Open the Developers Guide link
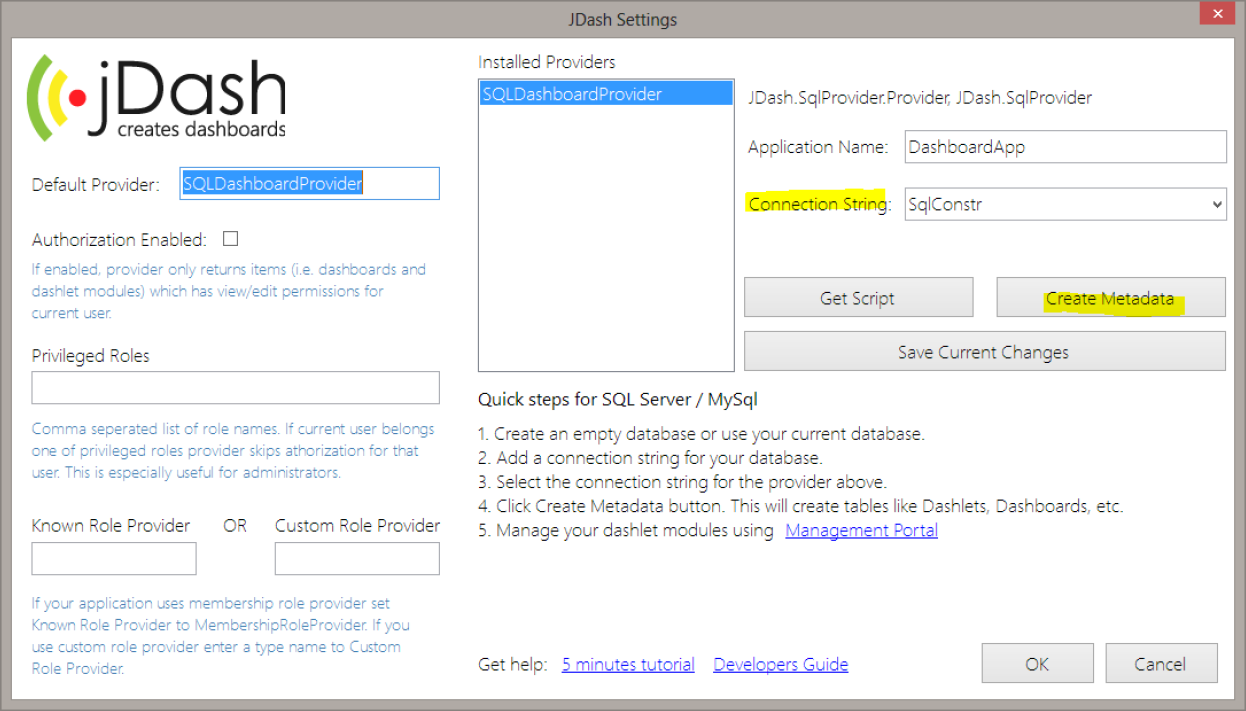Image resolution: width=1246 pixels, height=711 pixels. tap(781, 664)
